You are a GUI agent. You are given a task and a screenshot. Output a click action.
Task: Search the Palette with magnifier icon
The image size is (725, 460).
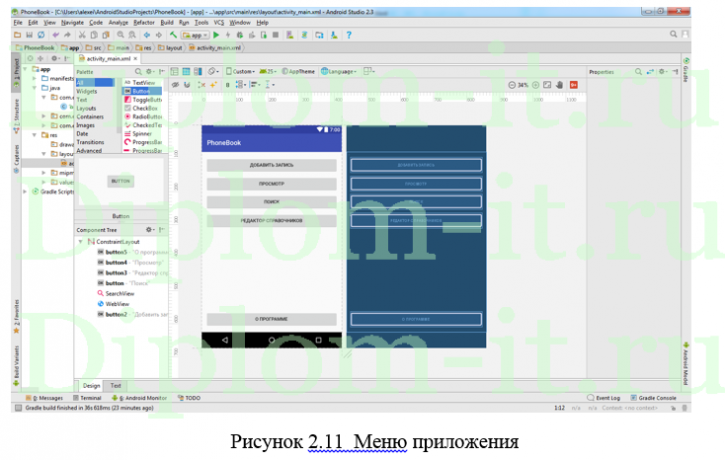point(138,72)
